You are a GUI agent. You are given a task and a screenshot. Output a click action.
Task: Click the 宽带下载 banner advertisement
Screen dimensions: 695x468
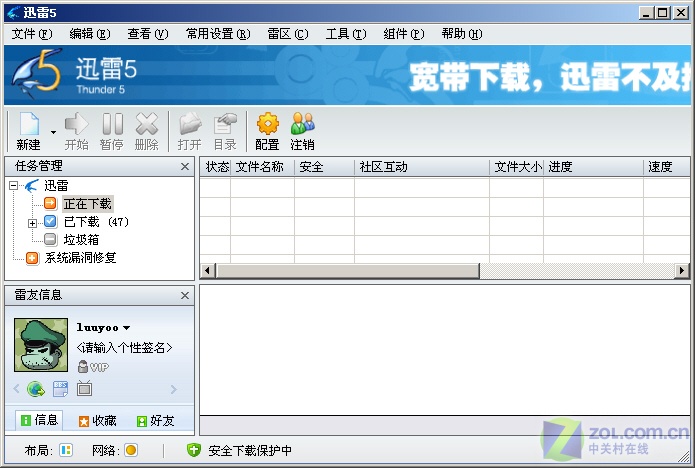click(x=549, y=77)
